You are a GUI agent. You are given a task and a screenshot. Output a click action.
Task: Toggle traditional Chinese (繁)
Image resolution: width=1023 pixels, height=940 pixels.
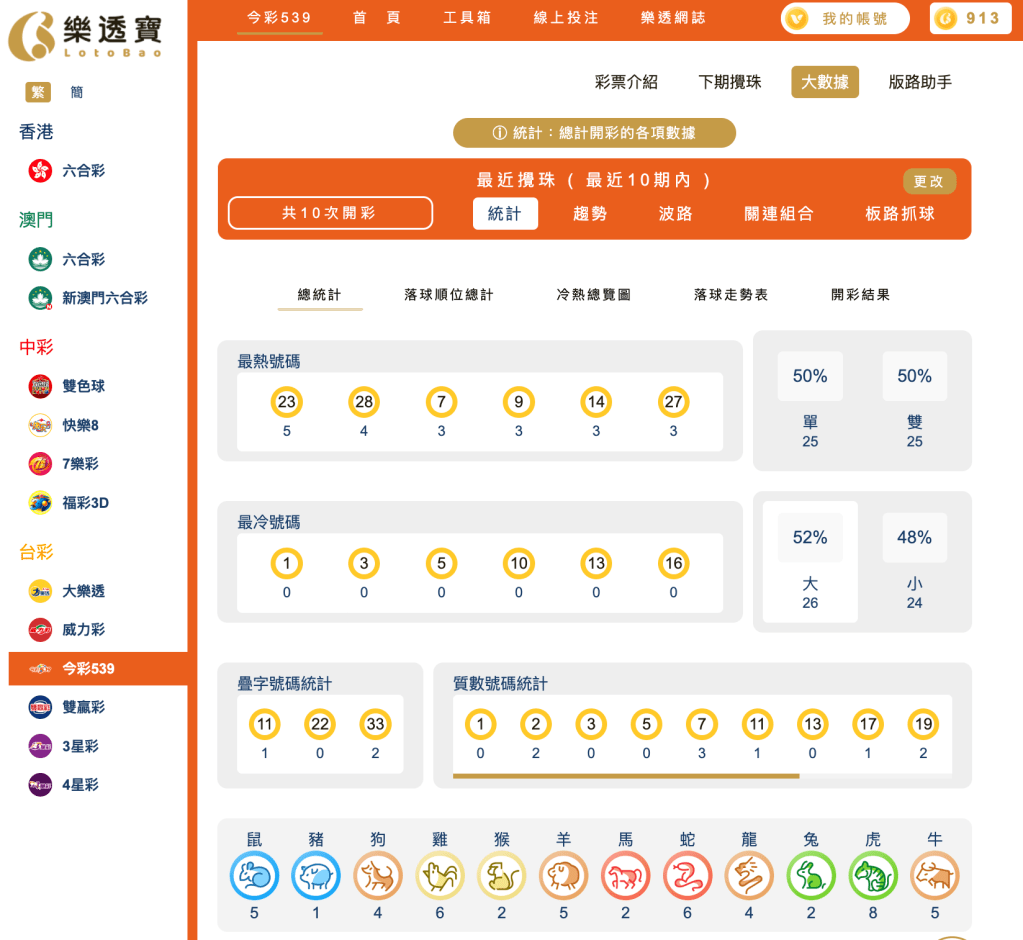point(36,91)
